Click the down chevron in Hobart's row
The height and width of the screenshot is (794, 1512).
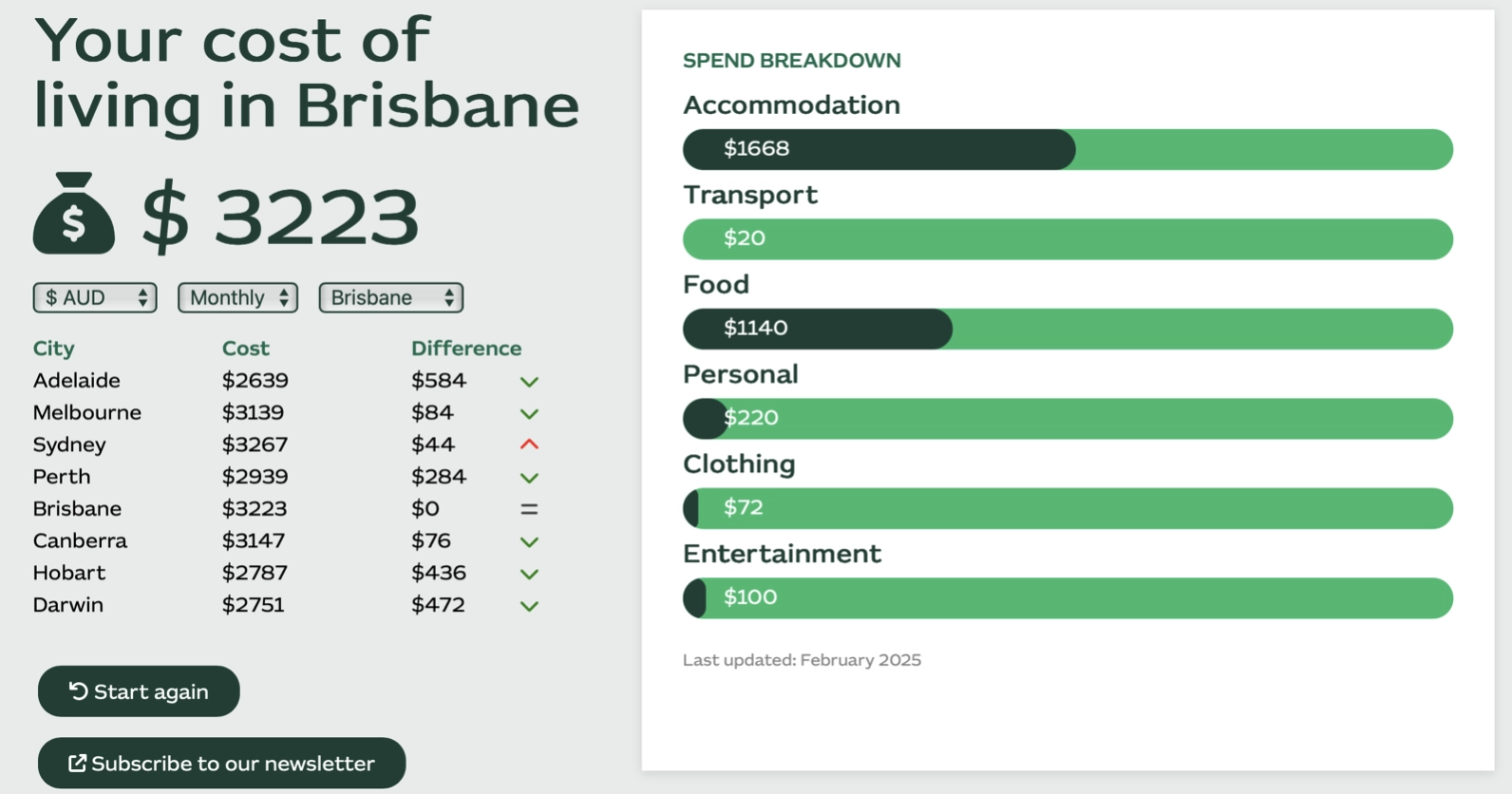(529, 574)
